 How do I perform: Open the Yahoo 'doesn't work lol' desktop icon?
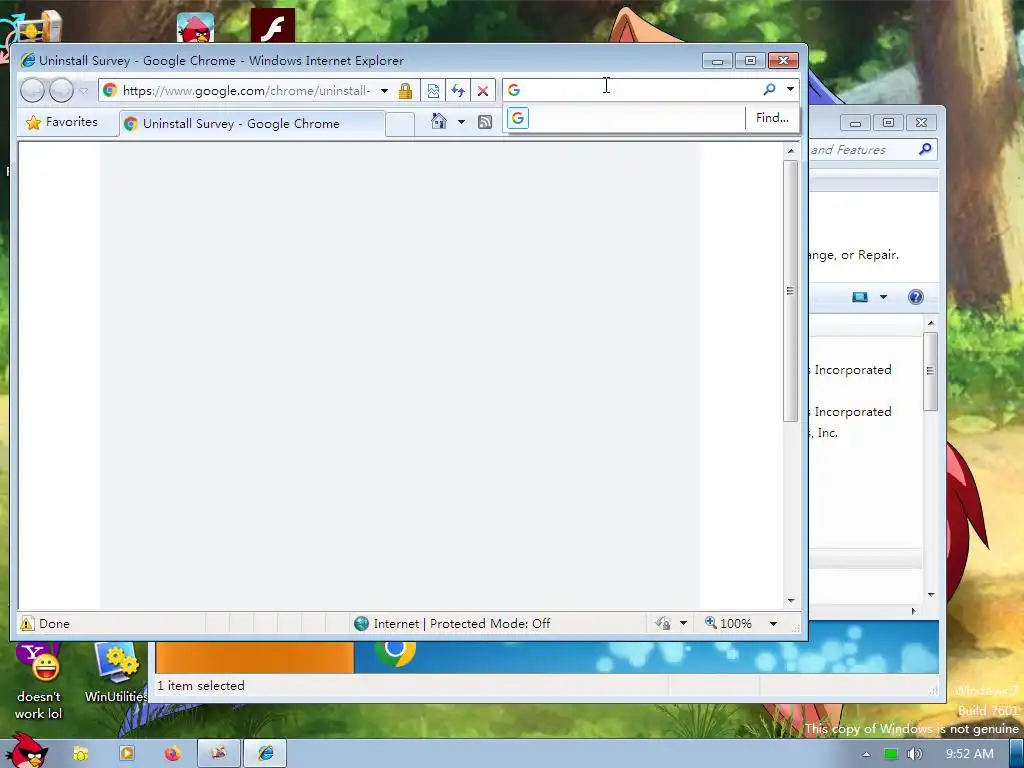pyautogui.click(x=39, y=681)
